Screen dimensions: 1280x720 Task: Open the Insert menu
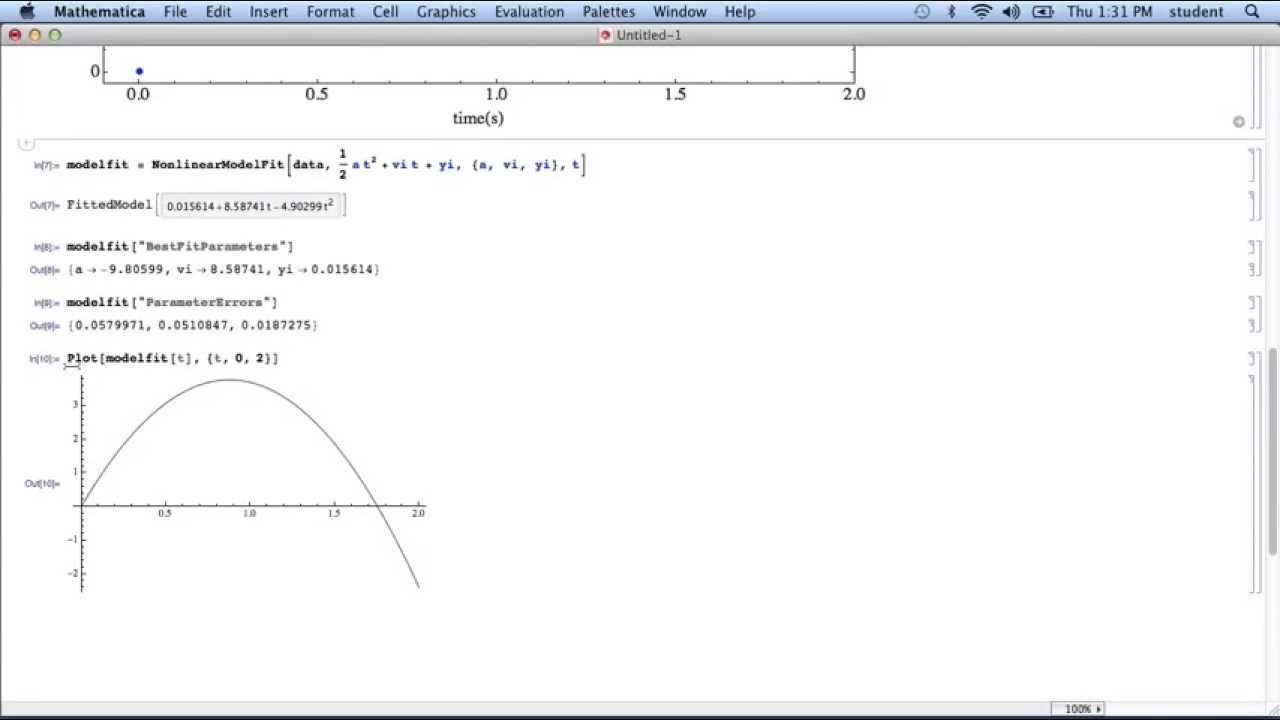pyautogui.click(x=269, y=12)
